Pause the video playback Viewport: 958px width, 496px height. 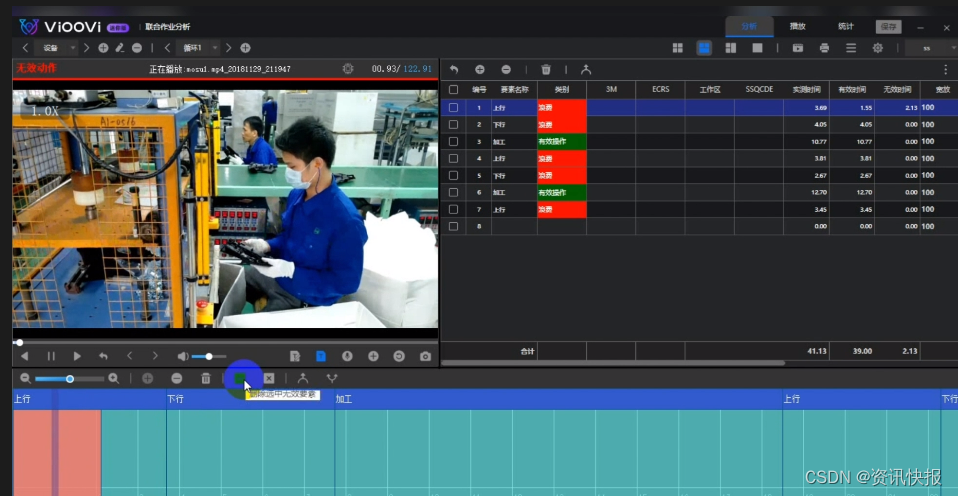(51, 356)
